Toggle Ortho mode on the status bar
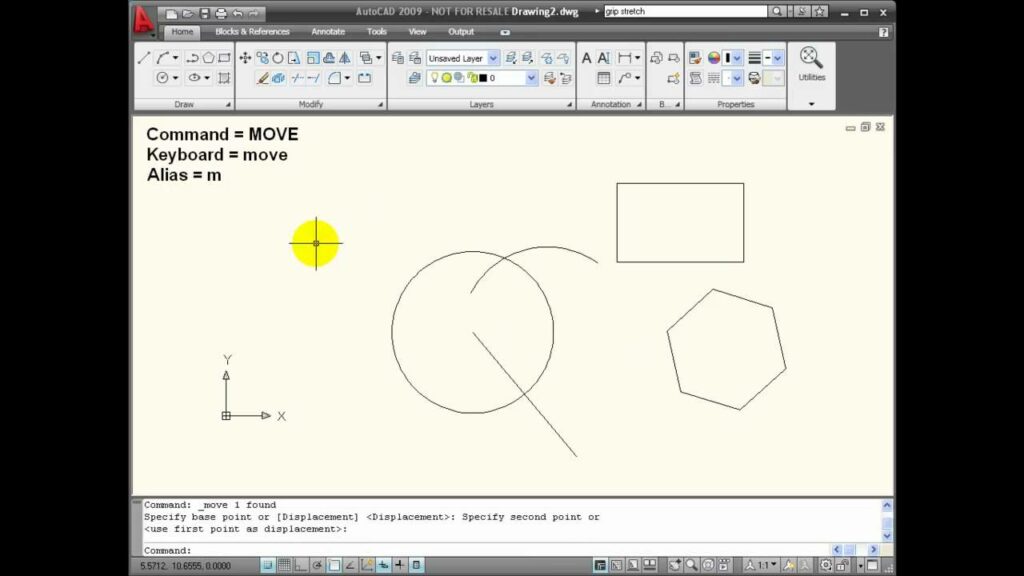Viewport: 1024px width, 576px height. (299, 565)
